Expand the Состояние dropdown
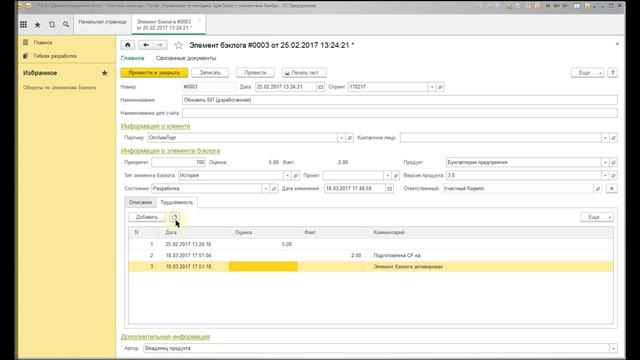This screenshot has height=360, width=640. click(x=266, y=189)
